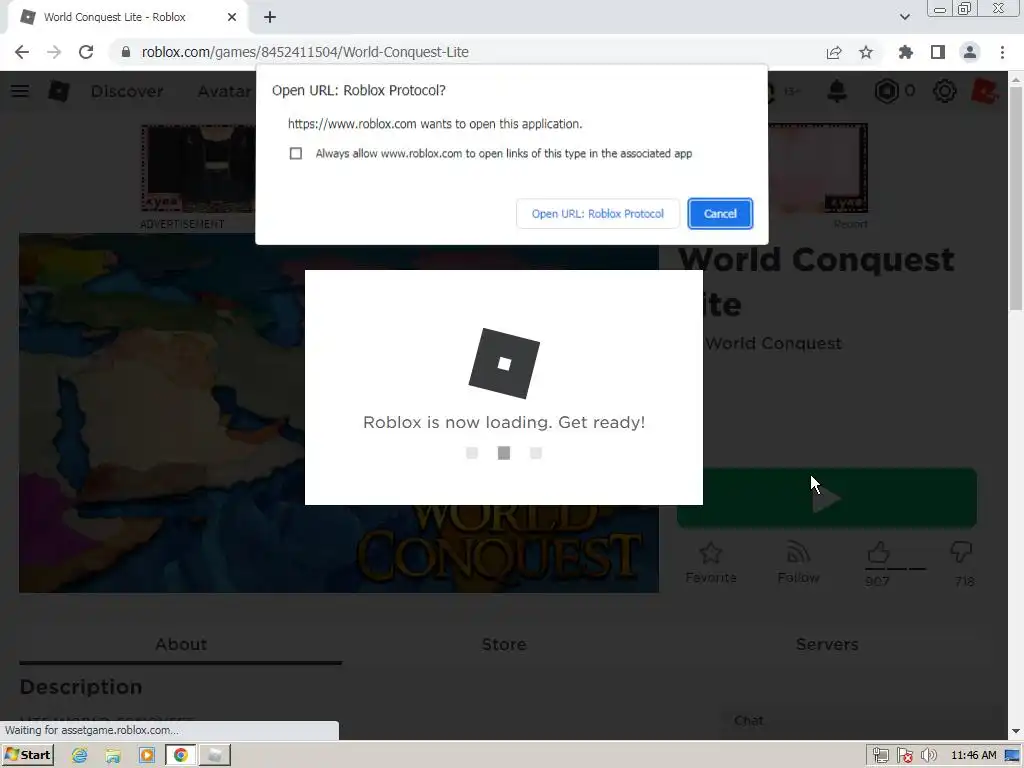Click the lock icon in the address bar
The image size is (1024, 768).
(126, 52)
